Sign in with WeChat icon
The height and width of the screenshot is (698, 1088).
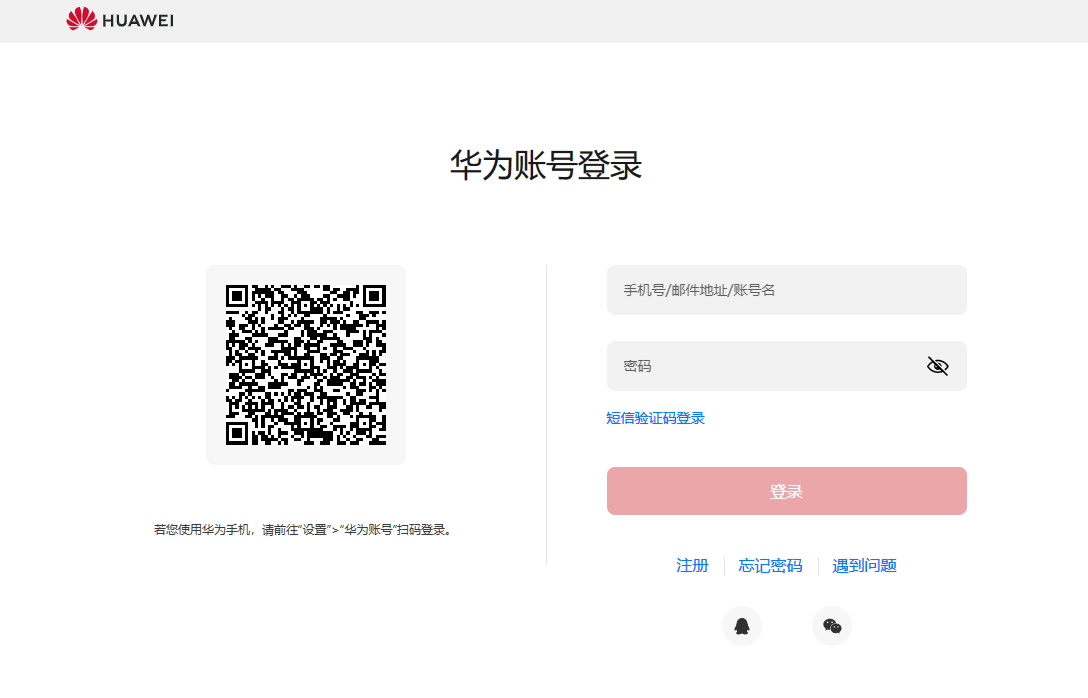832,626
